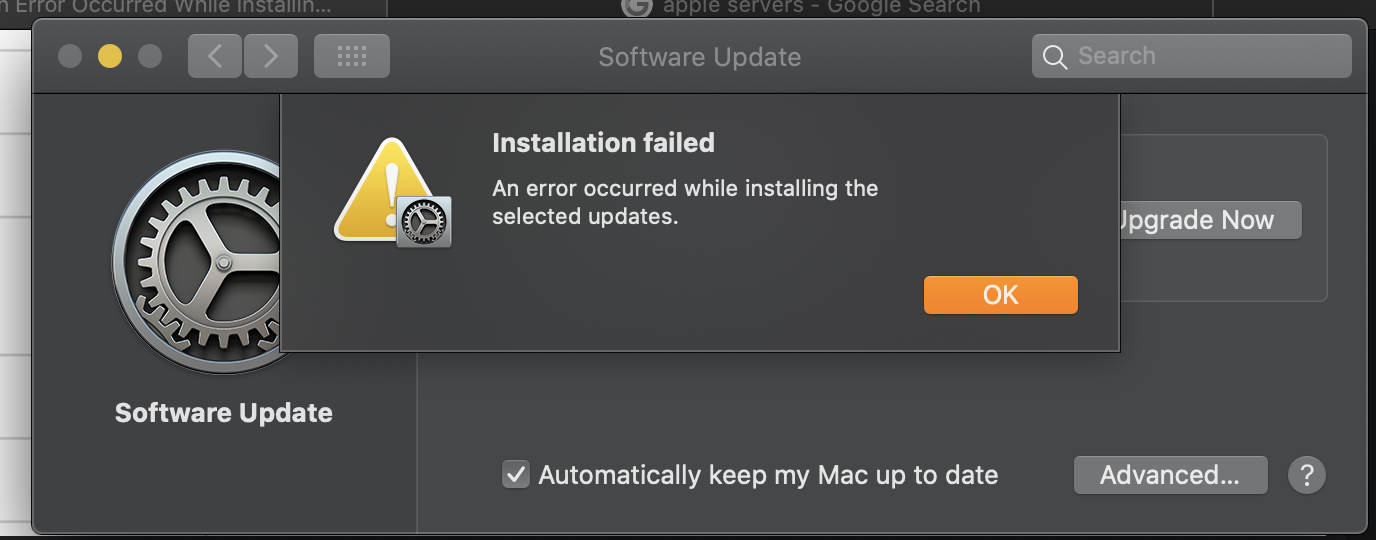Show all preferences via the grid button
This screenshot has height=540, width=1376.
[x=352, y=56]
